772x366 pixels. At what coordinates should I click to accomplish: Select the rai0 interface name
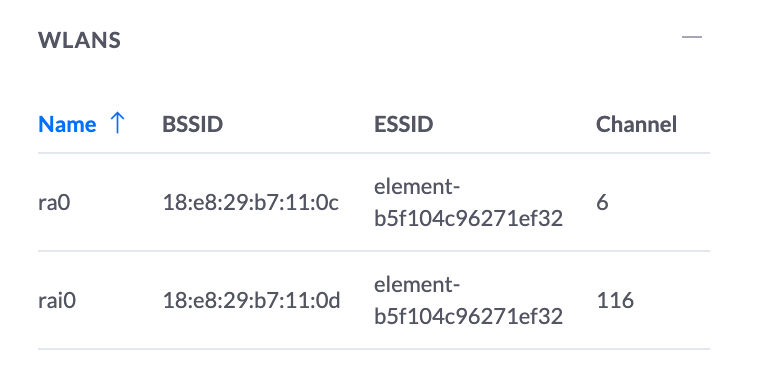(57, 300)
